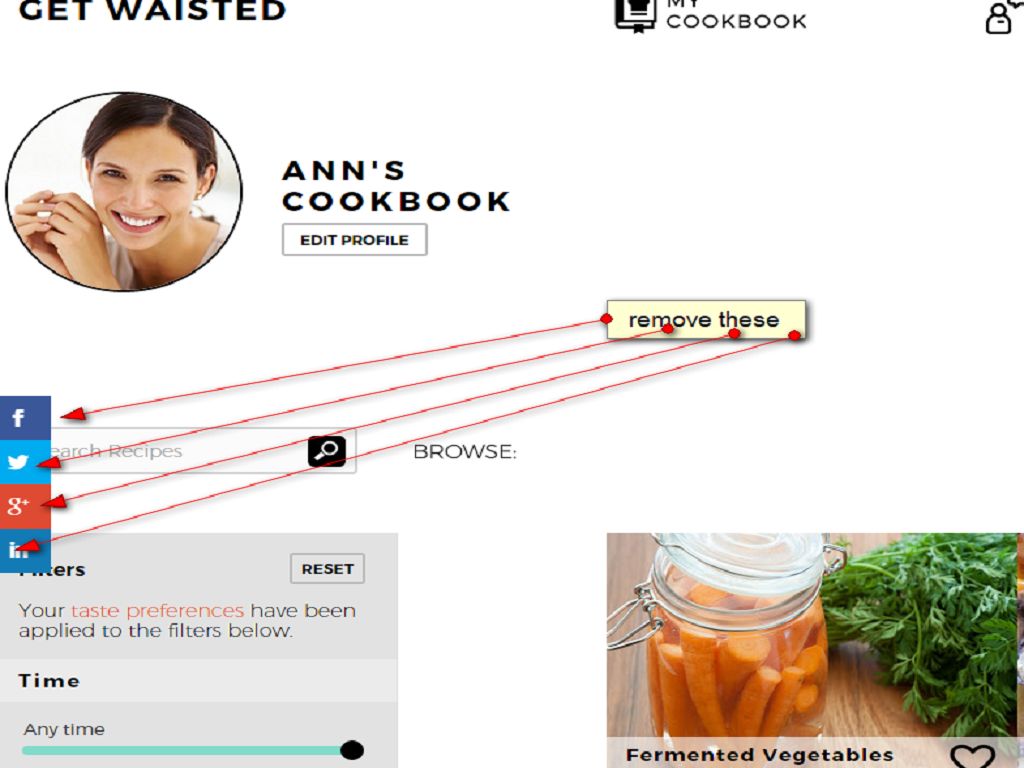Open the My Cookbook menu item
The image size is (1024, 768).
736,16
